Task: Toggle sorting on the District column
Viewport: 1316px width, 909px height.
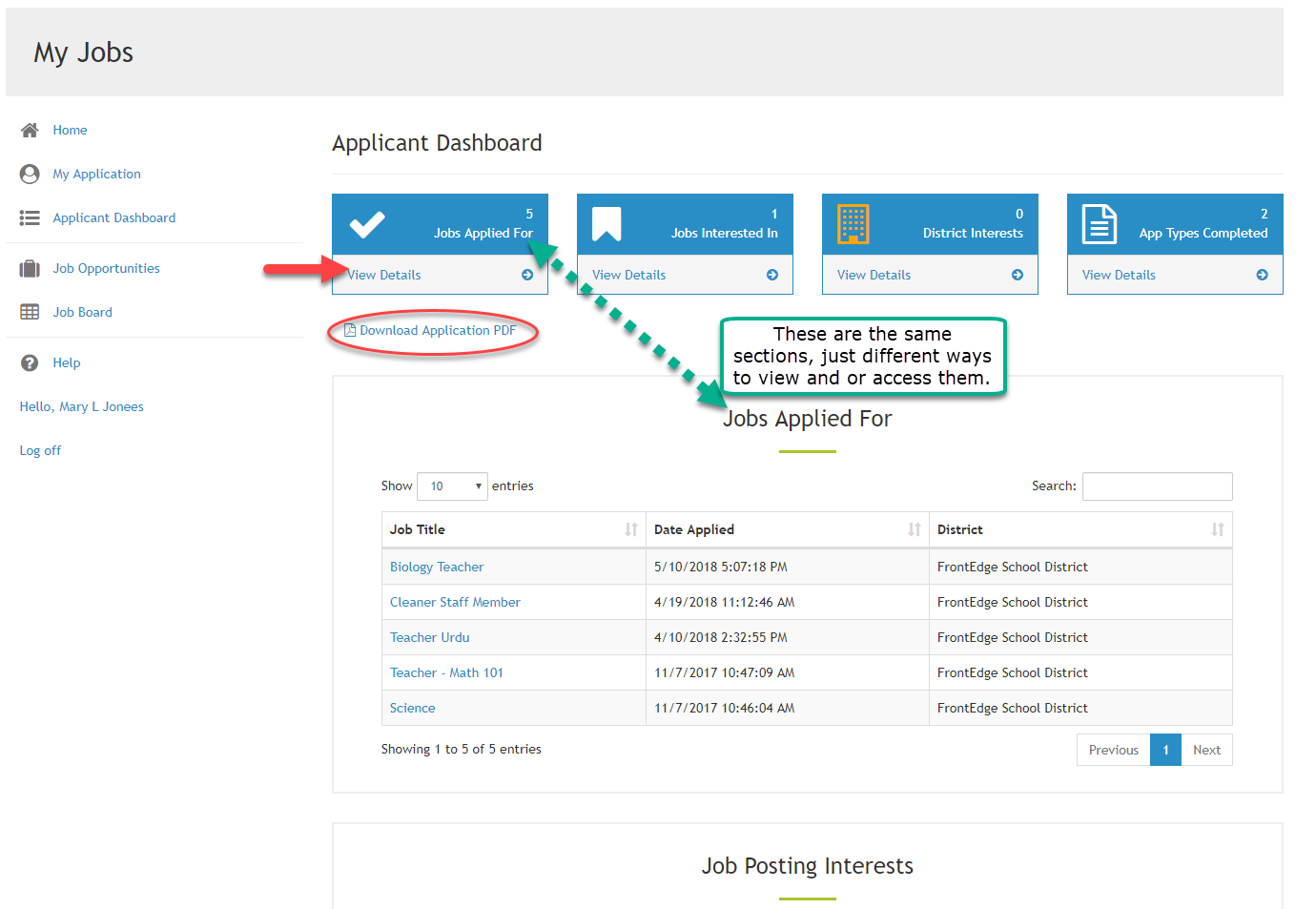Action: point(1218,529)
